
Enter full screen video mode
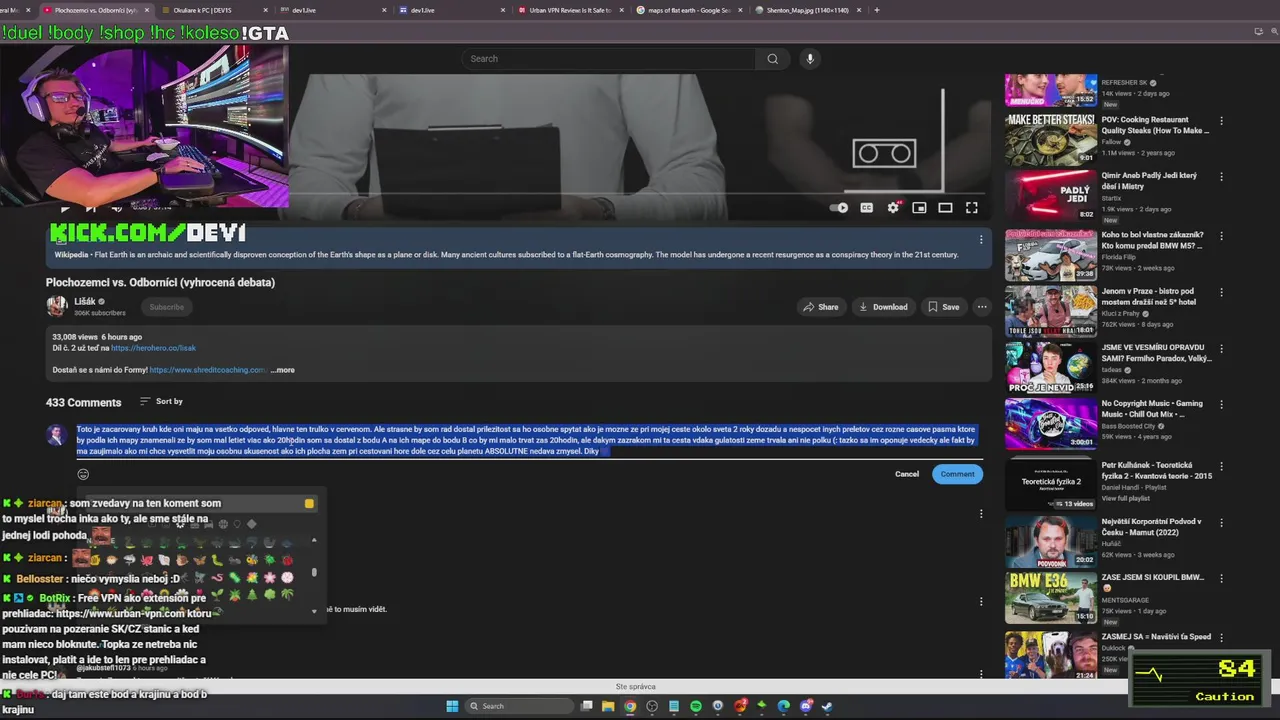click(971, 208)
